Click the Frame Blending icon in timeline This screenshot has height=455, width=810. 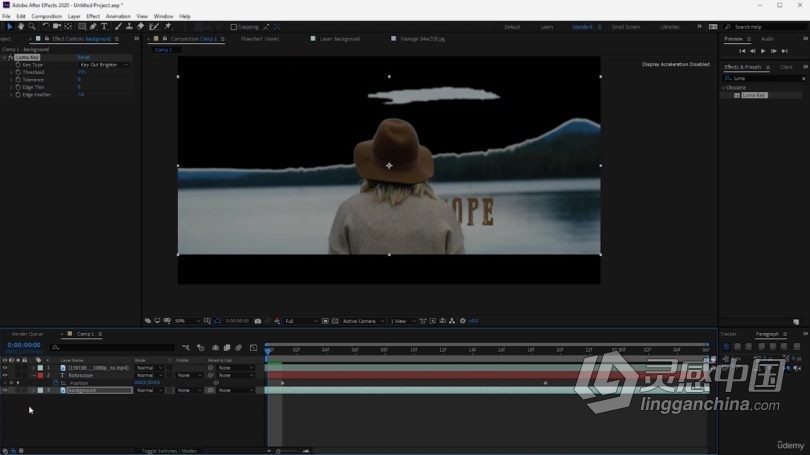[227, 348]
